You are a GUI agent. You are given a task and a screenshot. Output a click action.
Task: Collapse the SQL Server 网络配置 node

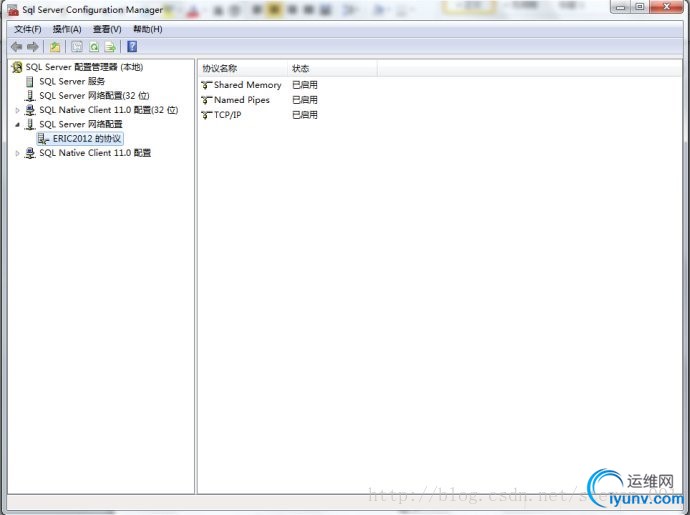[x=17, y=125]
